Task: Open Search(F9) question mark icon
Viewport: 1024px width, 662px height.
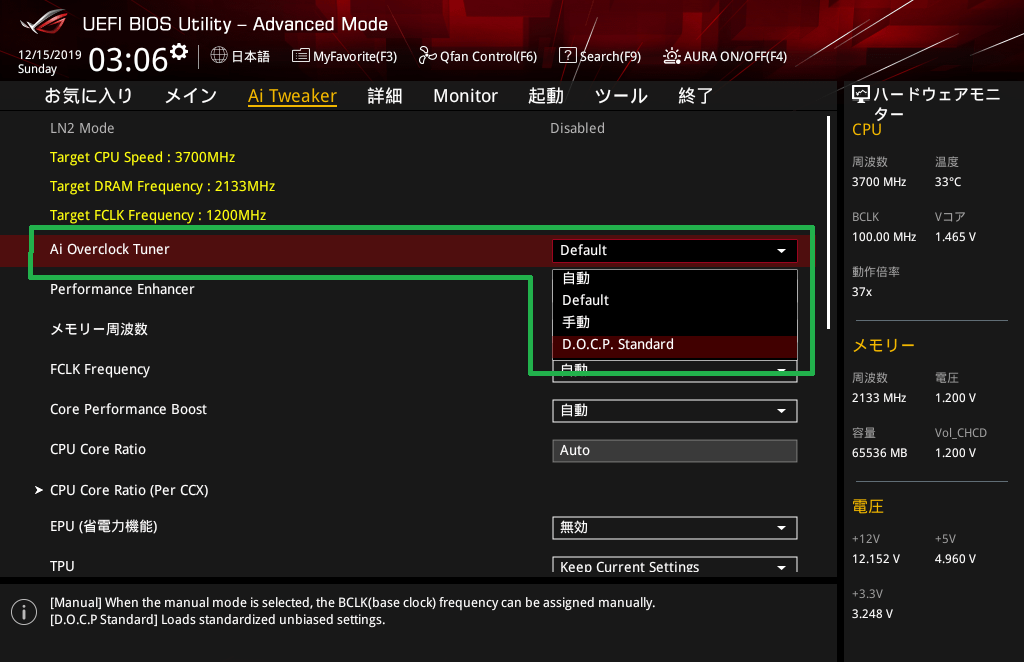Action: (568, 55)
